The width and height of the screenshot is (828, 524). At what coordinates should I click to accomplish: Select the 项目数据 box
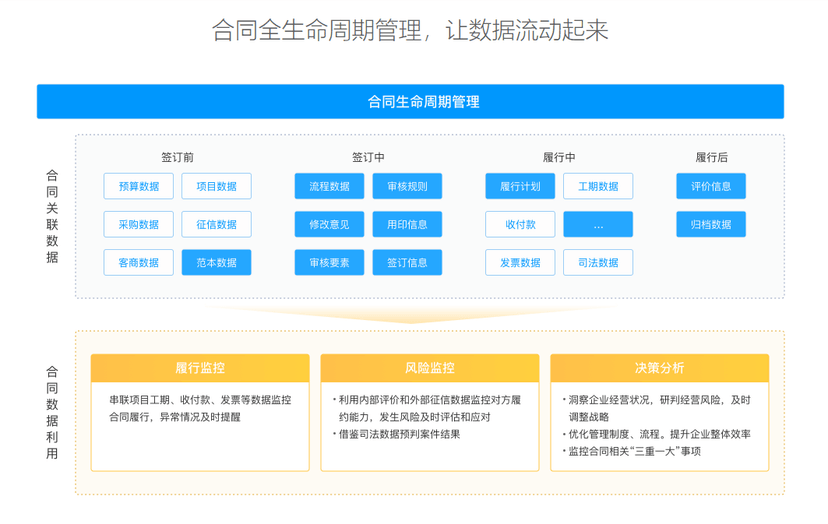pos(217,186)
